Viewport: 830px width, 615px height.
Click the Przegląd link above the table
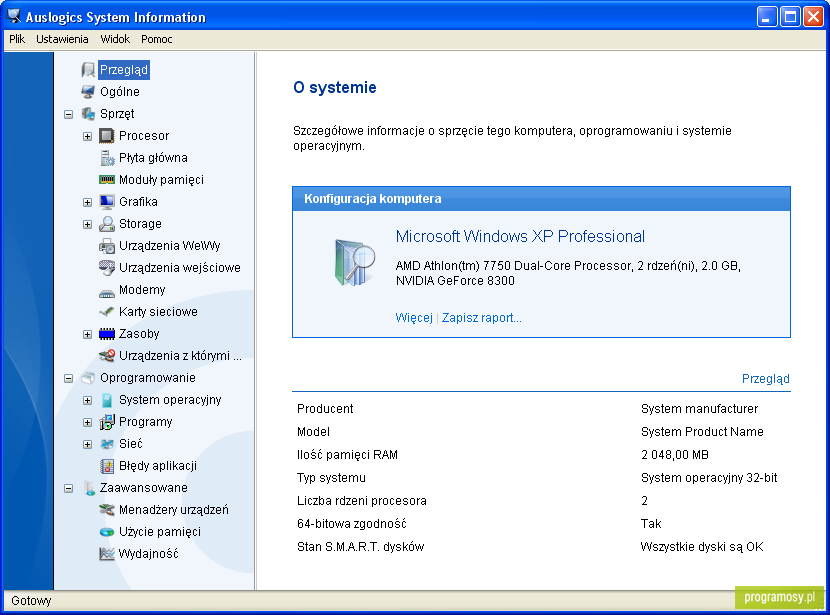(765, 379)
